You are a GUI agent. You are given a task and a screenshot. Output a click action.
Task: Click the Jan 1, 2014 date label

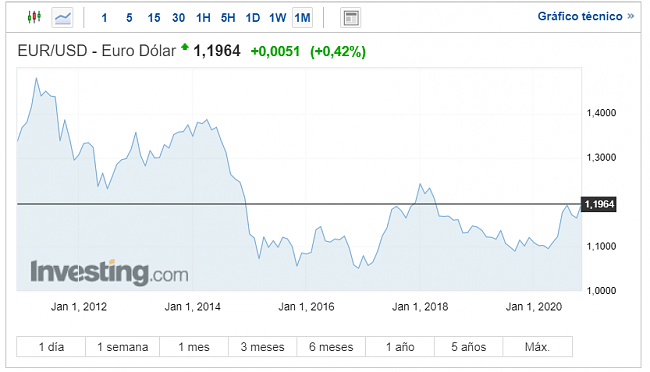192,307
